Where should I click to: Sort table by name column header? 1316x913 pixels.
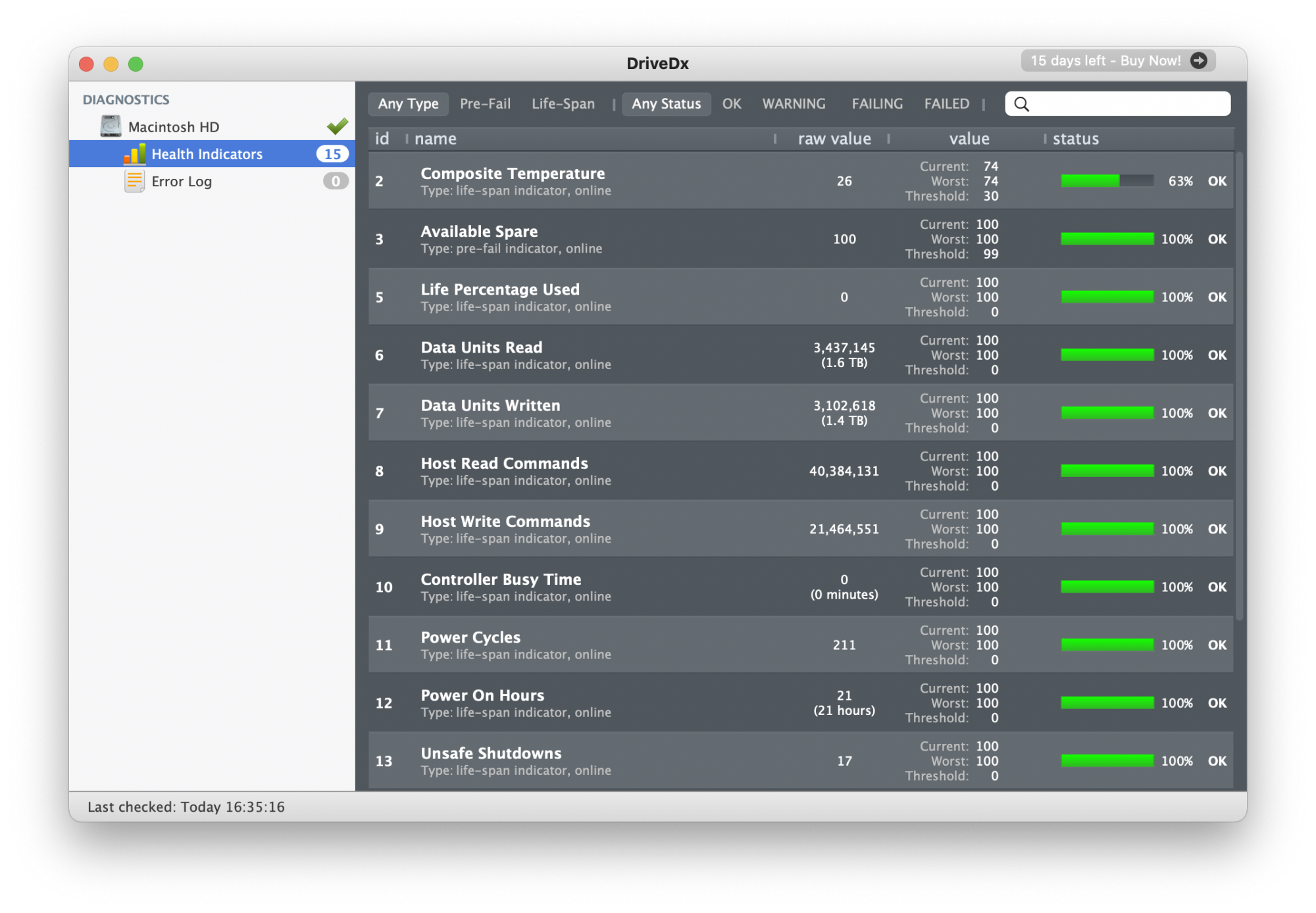click(x=436, y=139)
